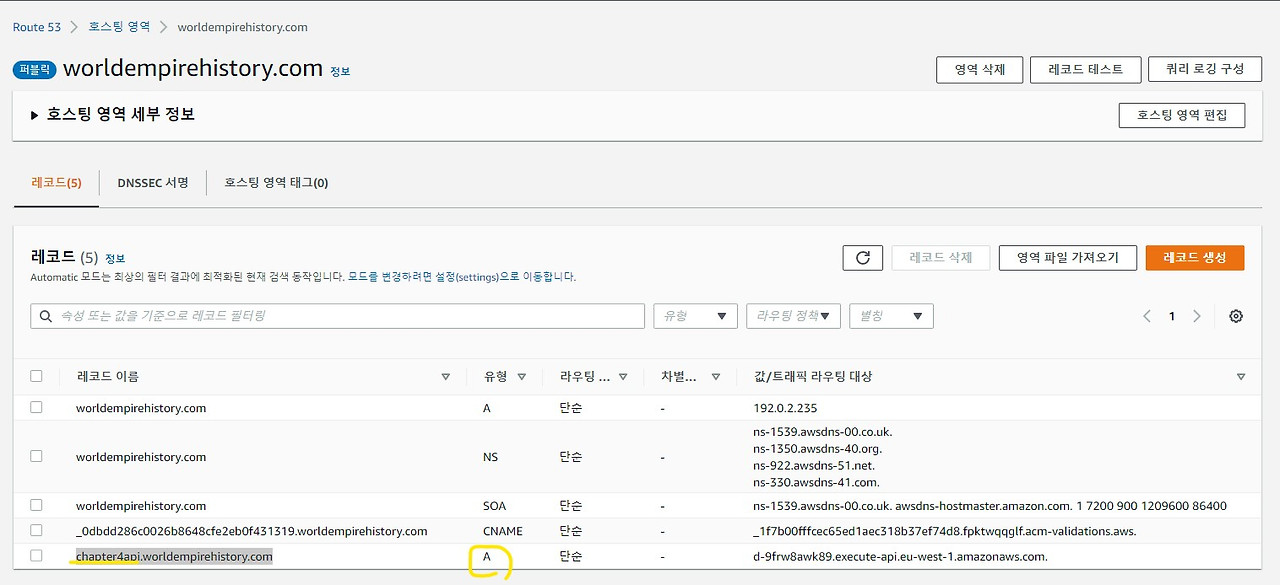Click inside the record filter input field
Viewport: 1280px width, 585px height.
300,316
